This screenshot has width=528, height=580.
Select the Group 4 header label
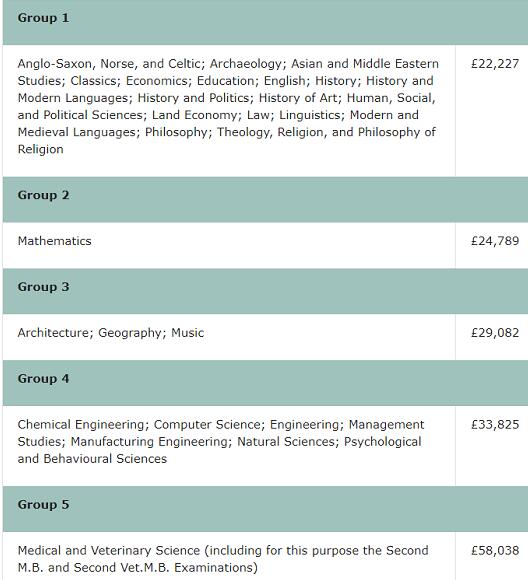(43, 378)
